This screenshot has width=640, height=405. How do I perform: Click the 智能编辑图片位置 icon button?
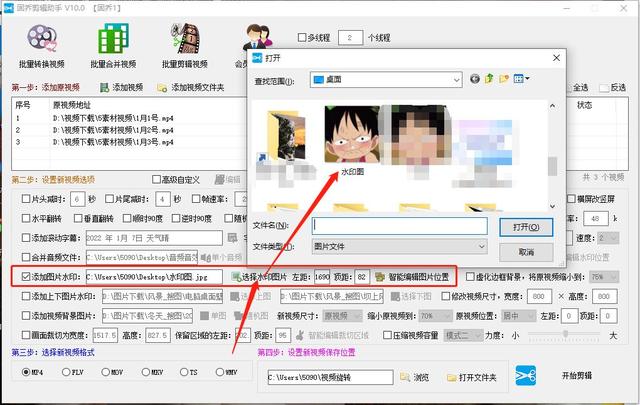pos(412,277)
